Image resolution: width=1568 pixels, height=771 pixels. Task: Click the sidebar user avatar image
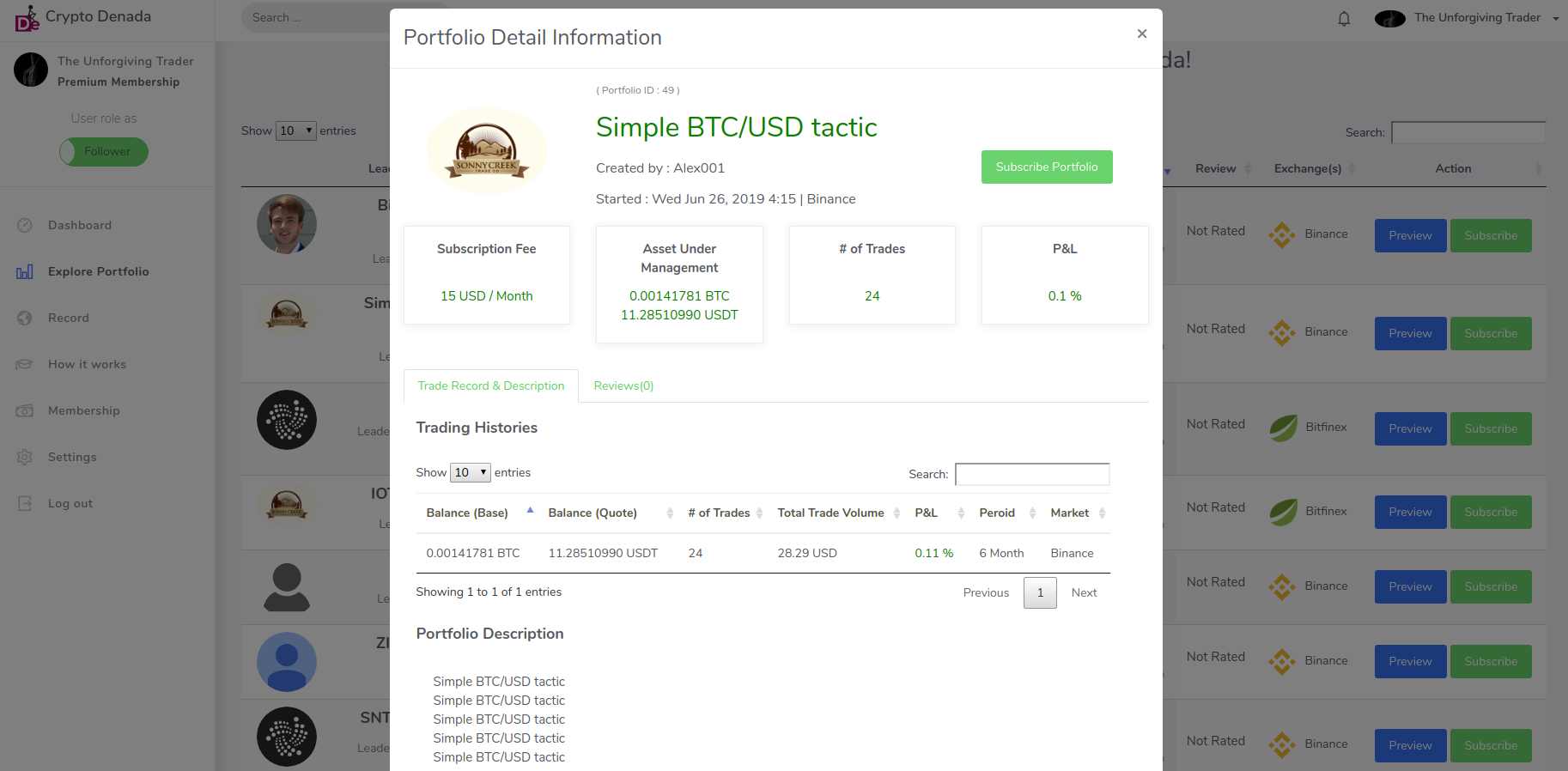pyautogui.click(x=31, y=70)
